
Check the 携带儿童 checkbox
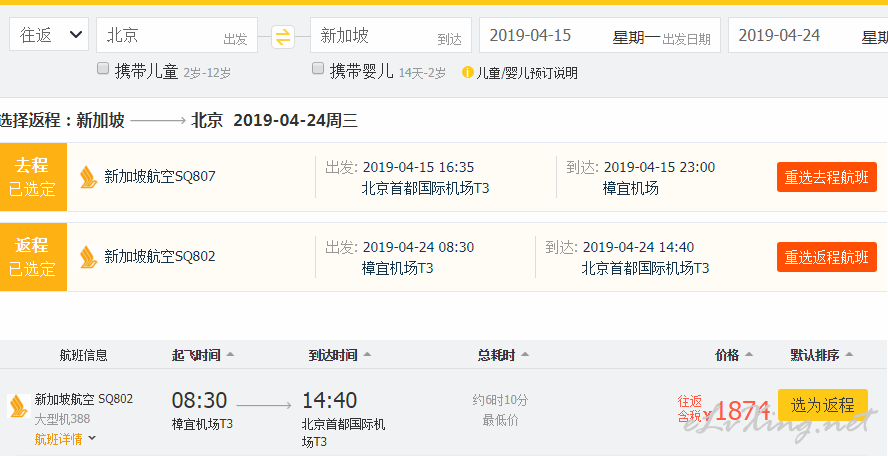coord(103,69)
